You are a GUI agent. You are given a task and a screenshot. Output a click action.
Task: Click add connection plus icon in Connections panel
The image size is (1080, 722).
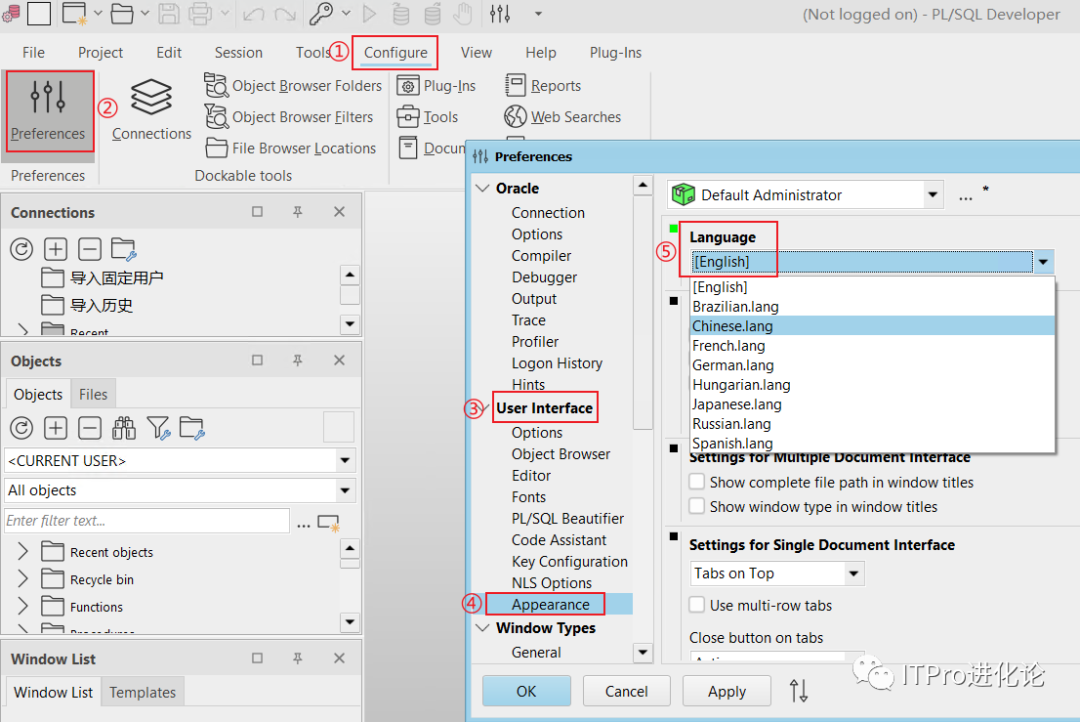pos(55,249)
